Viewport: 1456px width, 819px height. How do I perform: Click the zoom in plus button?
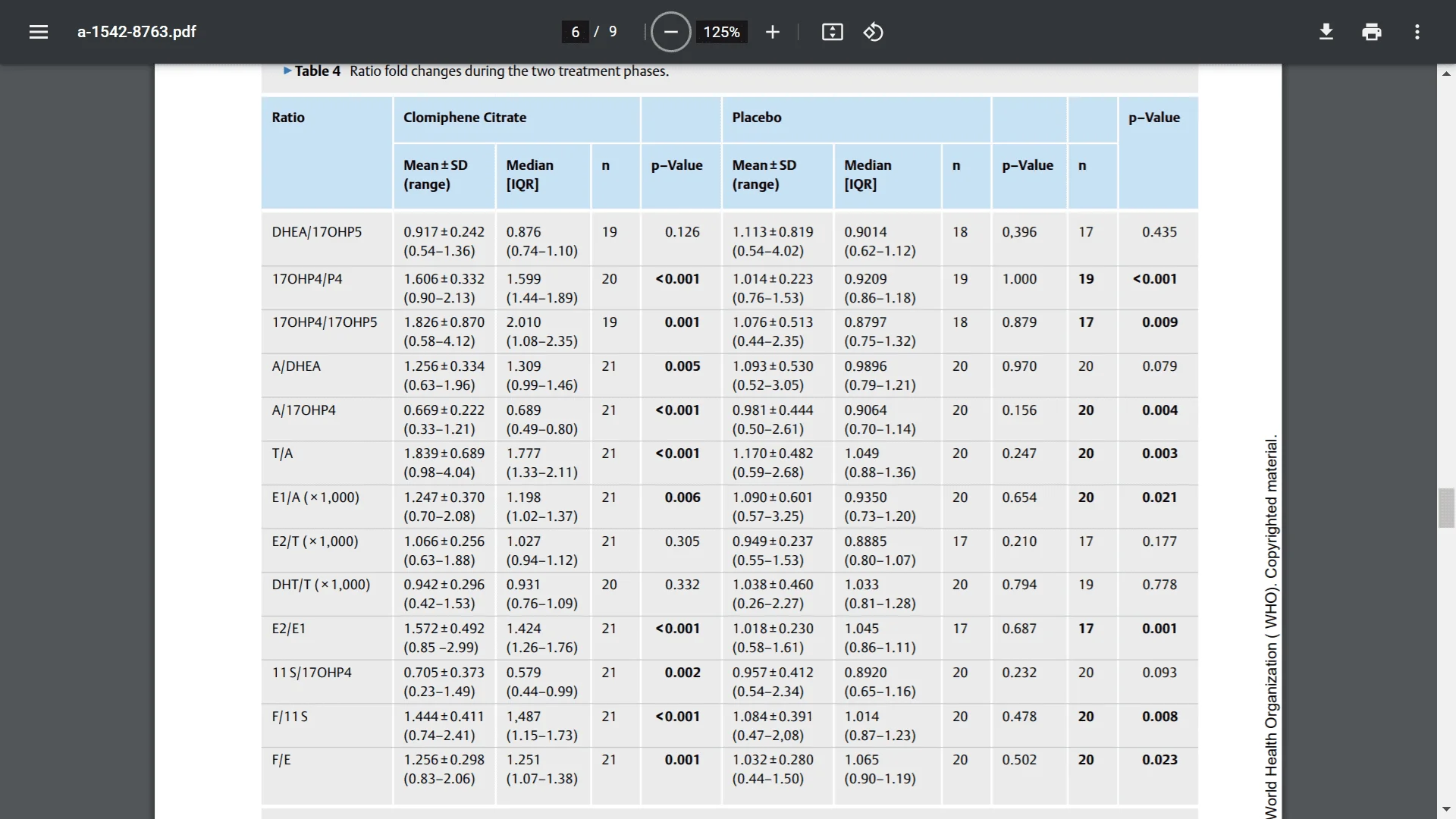tap(773, 32)
